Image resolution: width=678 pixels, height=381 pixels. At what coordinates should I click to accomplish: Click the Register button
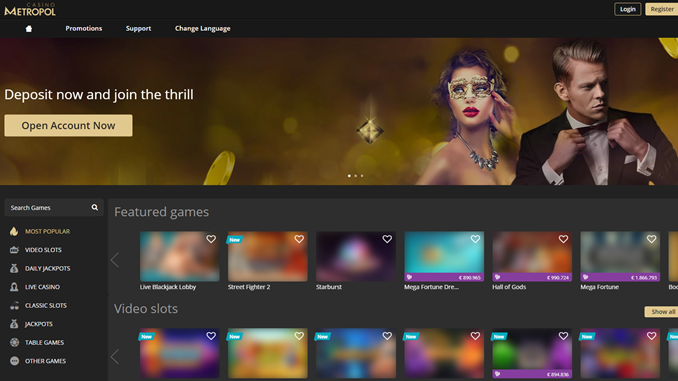662,9
